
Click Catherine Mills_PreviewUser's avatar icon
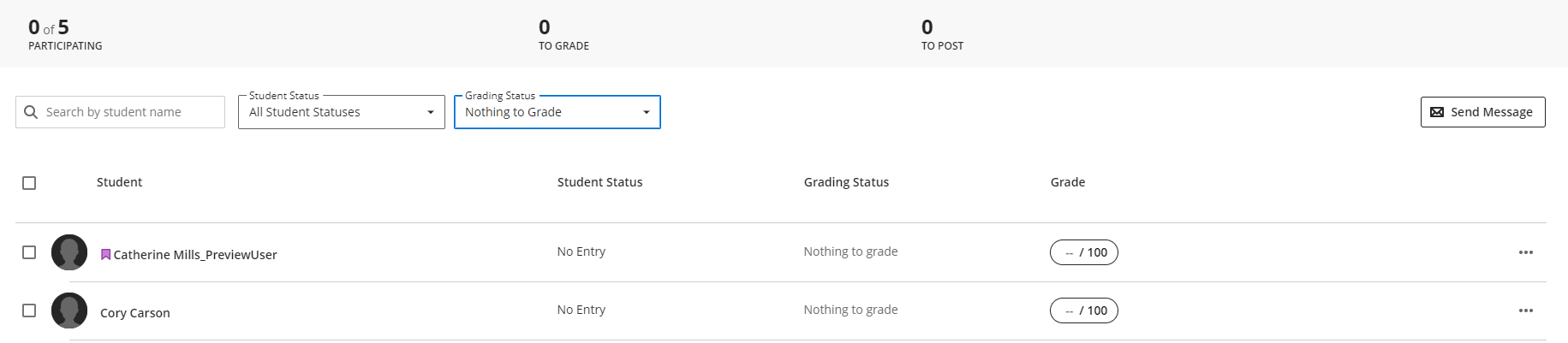(69, 252)
